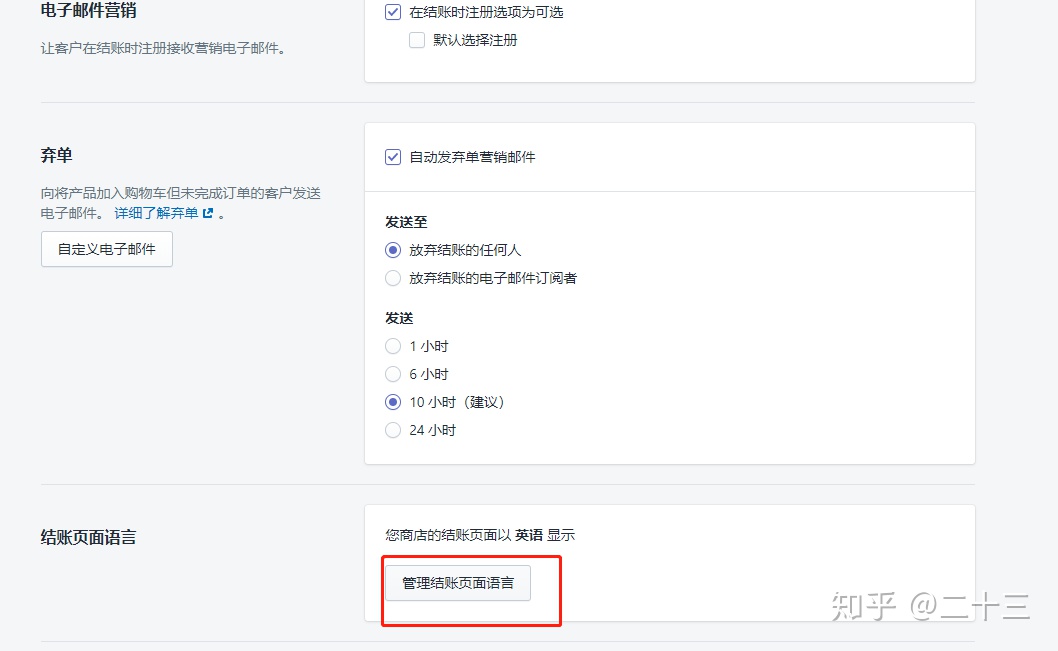Pick the 6 小时 send delay option
The width and height of the screenshot is (1058, 651).
[393, 374]
